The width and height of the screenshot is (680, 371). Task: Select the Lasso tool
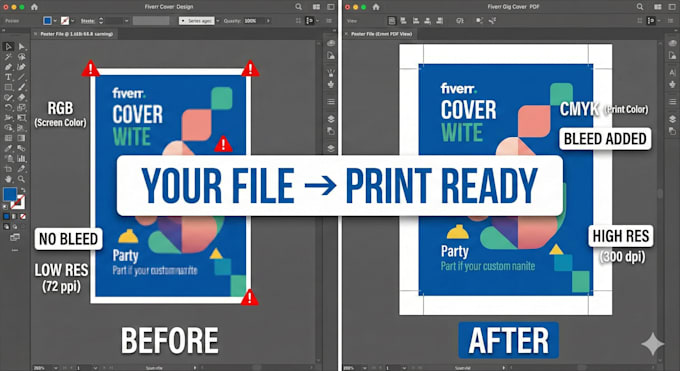pos(21,57)
